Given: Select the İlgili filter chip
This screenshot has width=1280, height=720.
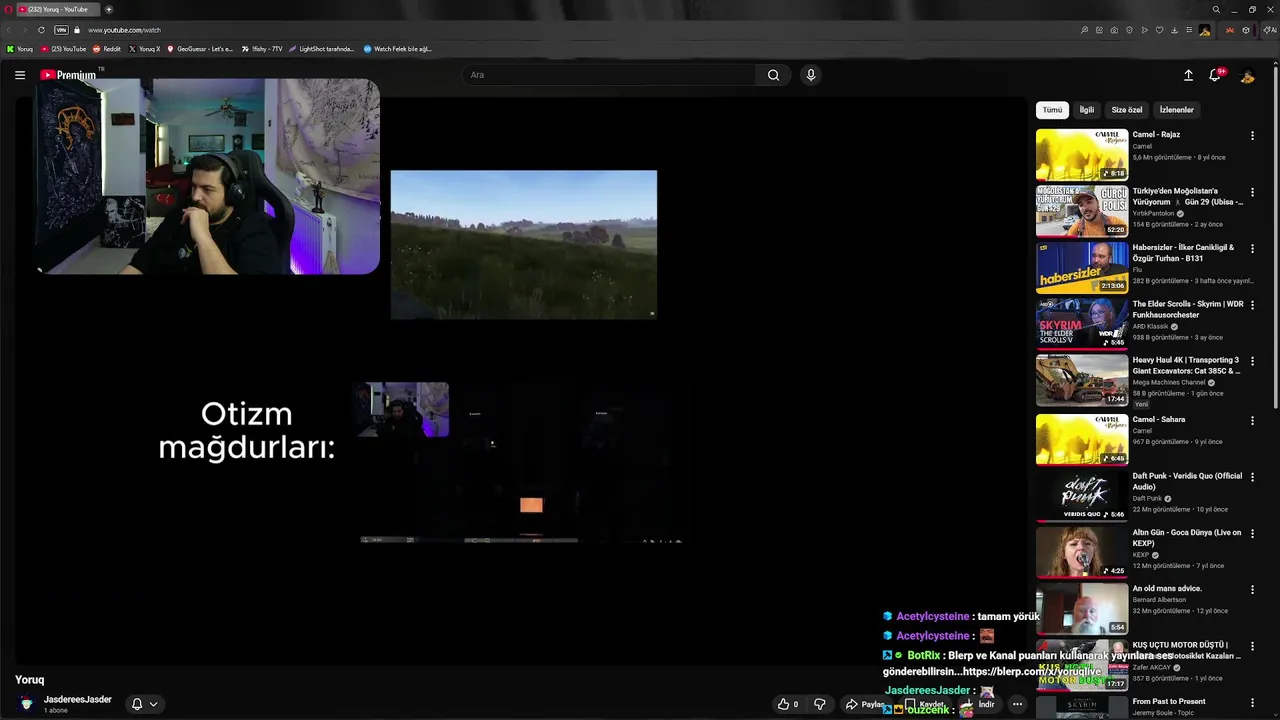Looking at the screenshot, I should (1086, 110).
